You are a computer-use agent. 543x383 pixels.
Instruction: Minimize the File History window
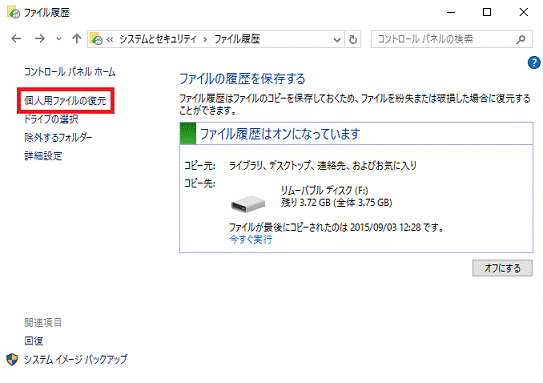click(x=451, y=12)
